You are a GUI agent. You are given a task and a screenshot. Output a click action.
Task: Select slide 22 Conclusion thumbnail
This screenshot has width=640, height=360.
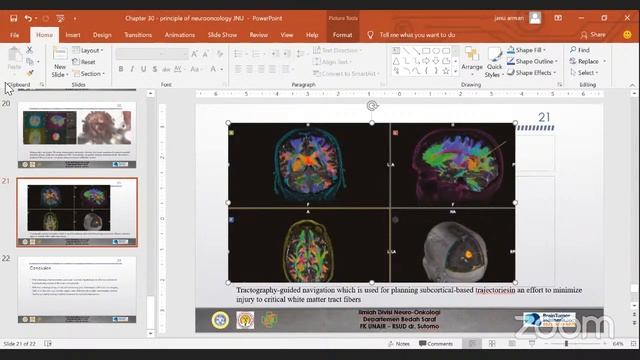77,289
